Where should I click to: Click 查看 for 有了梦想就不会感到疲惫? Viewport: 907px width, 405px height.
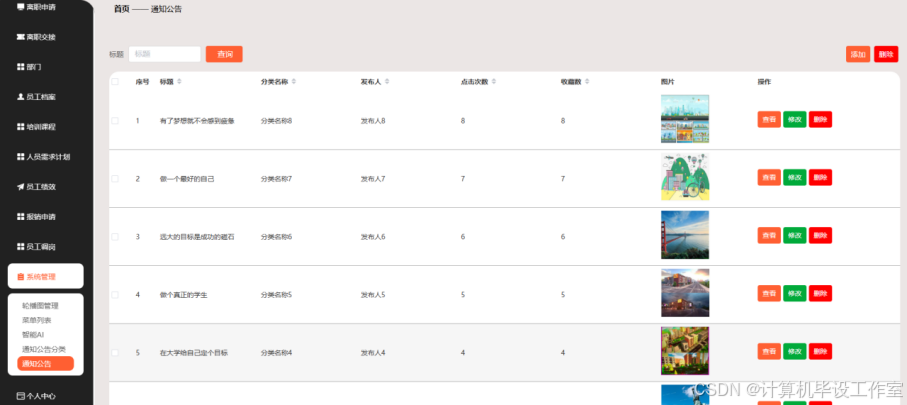tap(769, 120)
